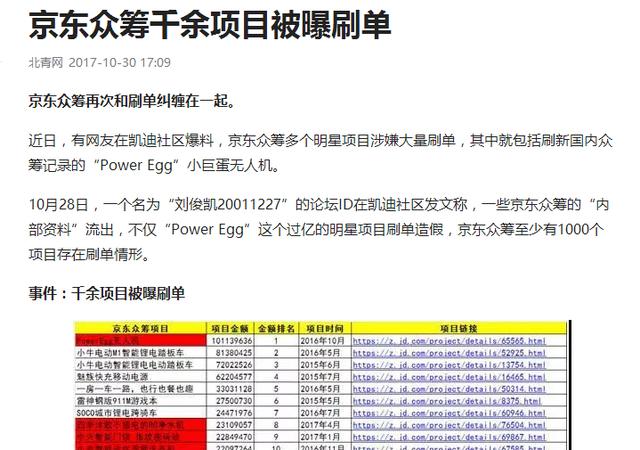Click the rank cell 7 in the table
640x450 pixels.
click(276, 413)
